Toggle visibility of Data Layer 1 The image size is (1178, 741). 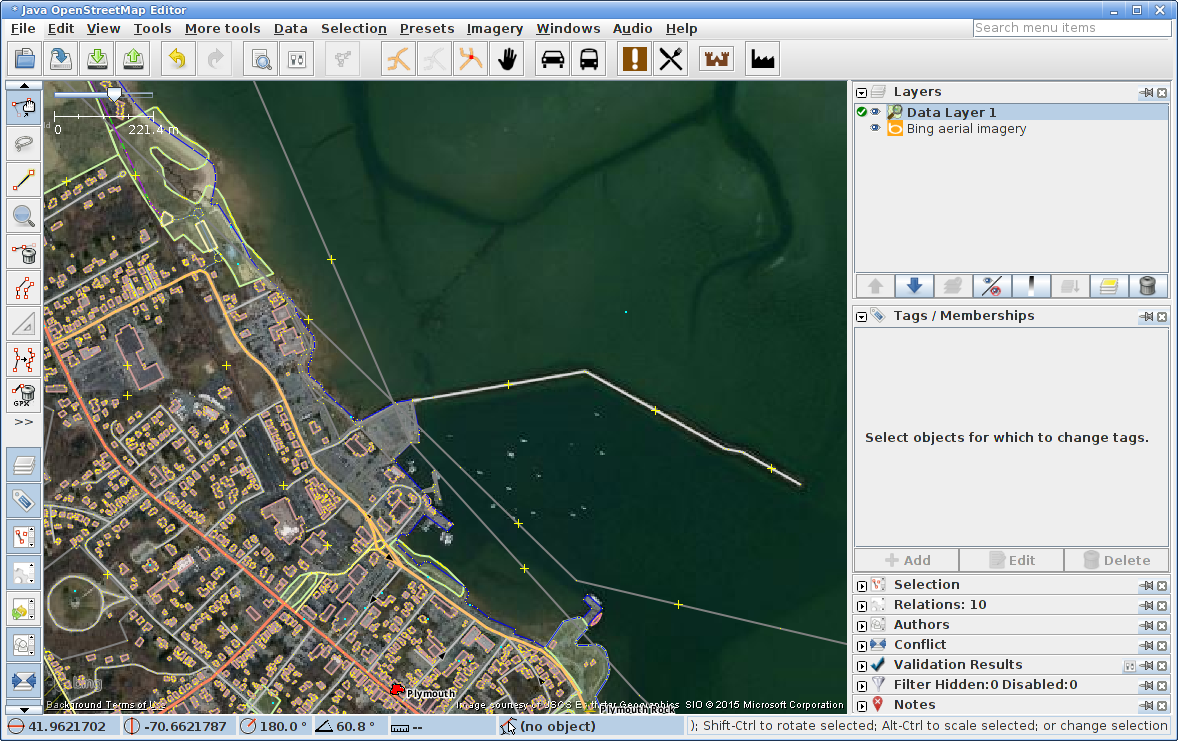click(875, 112)
